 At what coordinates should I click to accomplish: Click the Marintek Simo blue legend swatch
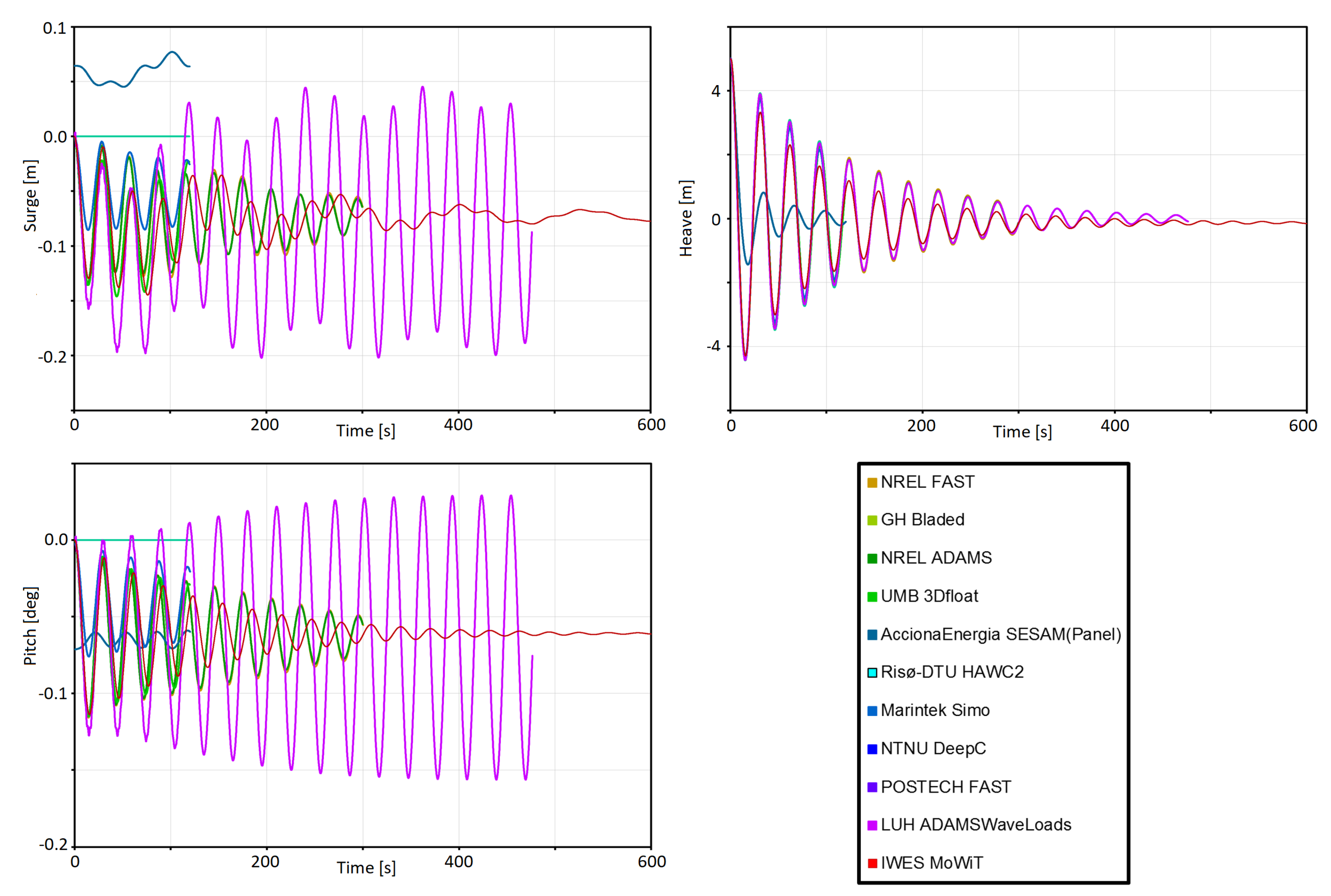point(872,711)
